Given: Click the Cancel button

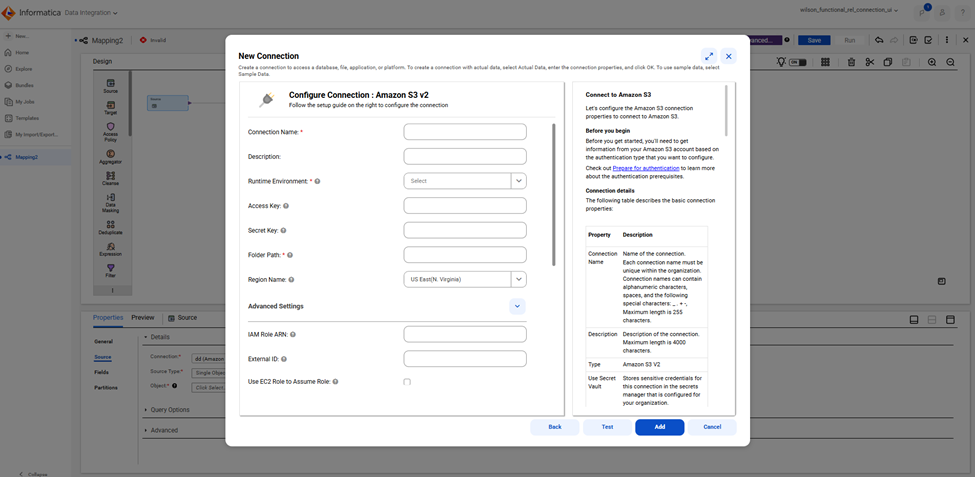Looking at the screenshot, I should pos(712,427).
